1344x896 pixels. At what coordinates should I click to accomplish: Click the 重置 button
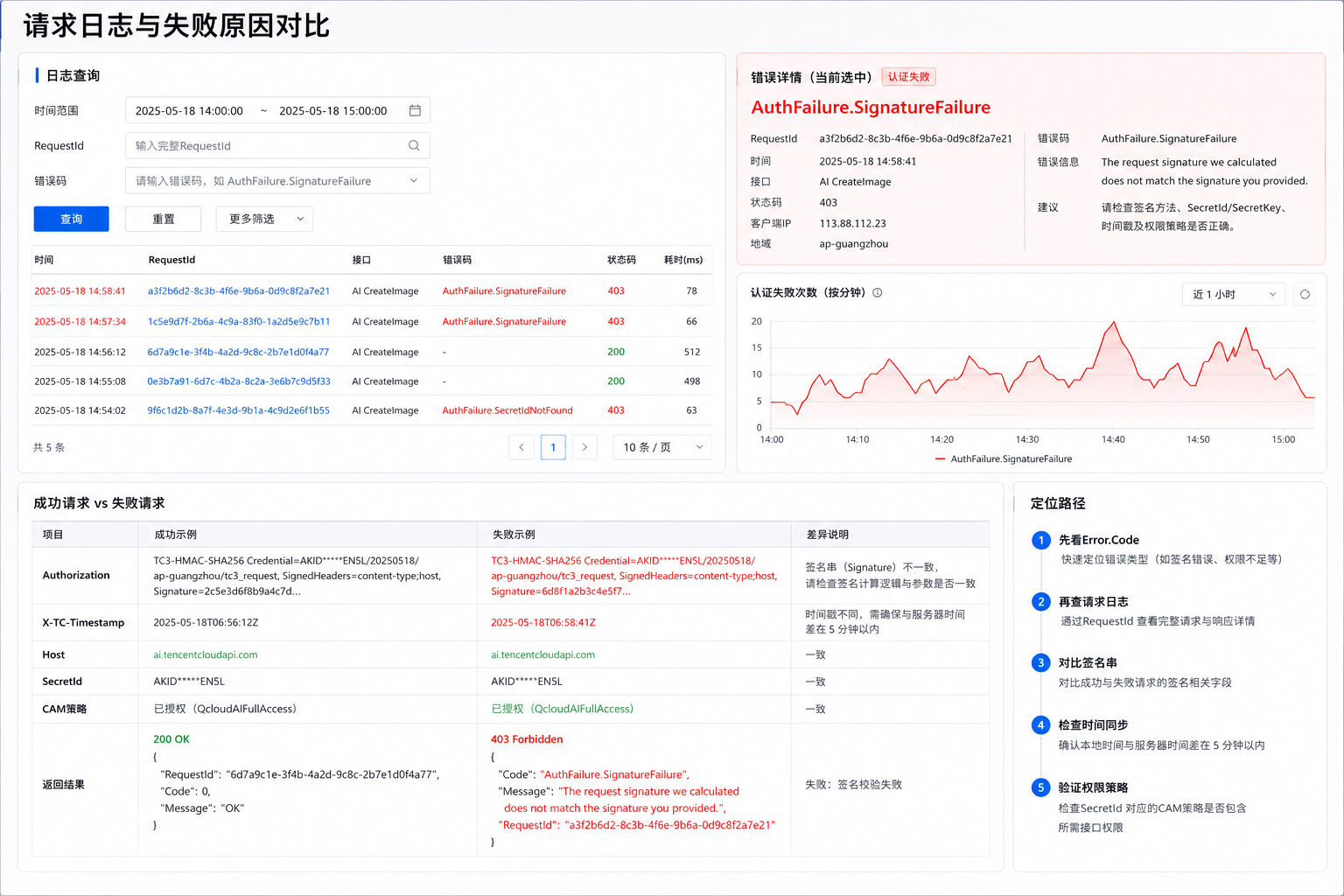[164, 219]
